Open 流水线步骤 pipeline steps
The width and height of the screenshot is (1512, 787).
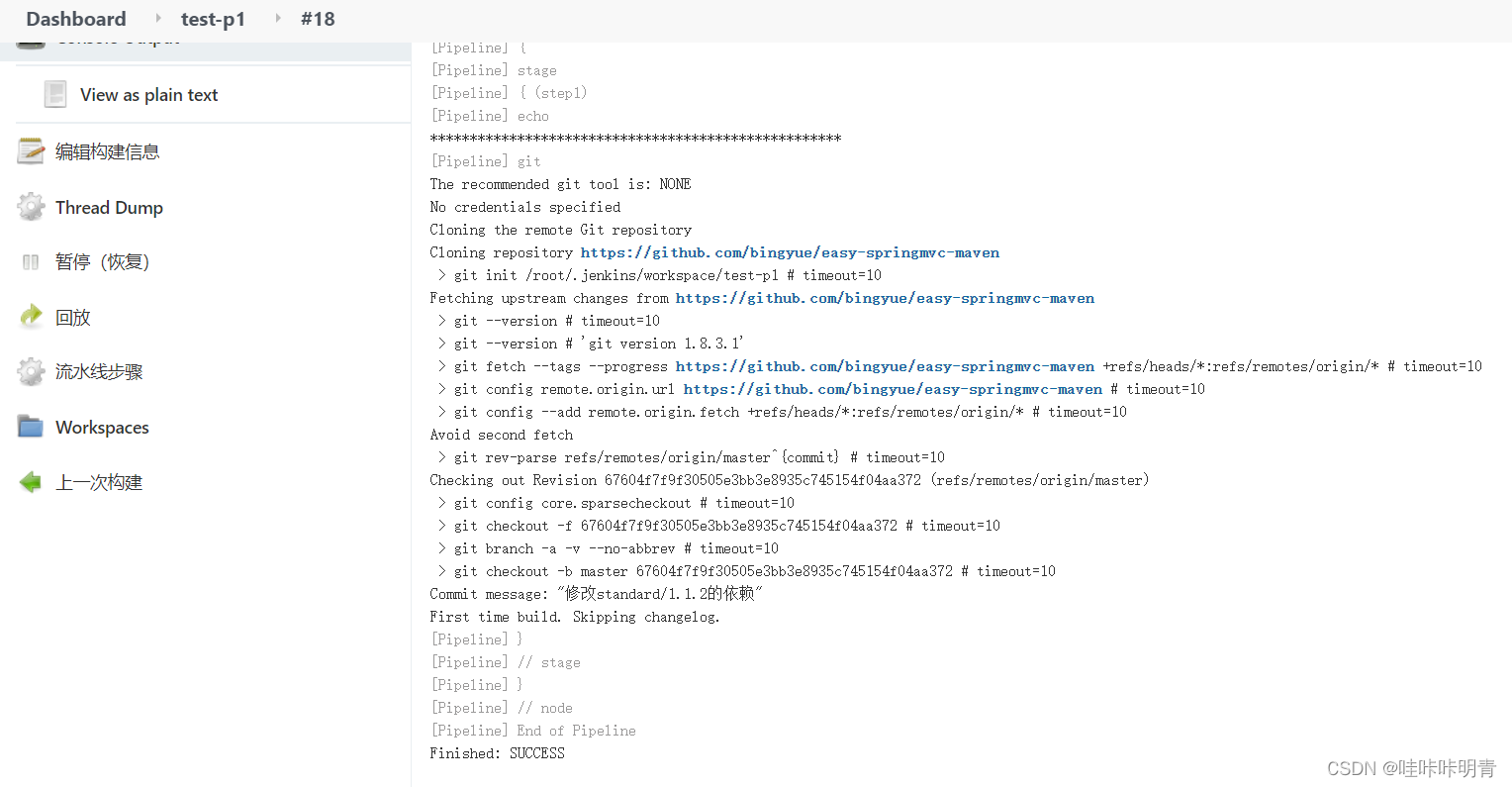point(99,372)
